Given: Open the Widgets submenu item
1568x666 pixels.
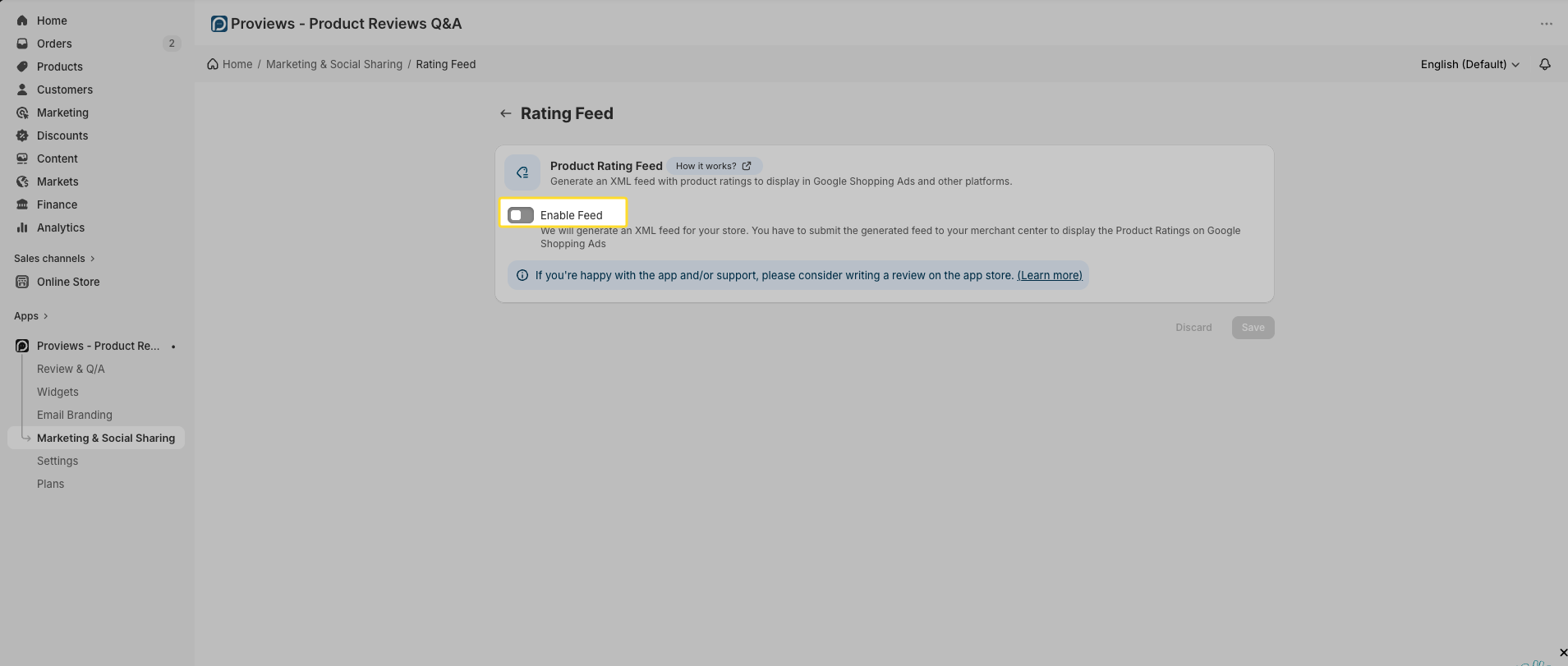Looking at the screenshot, I should pyautogui.click(x=57, y=392).
